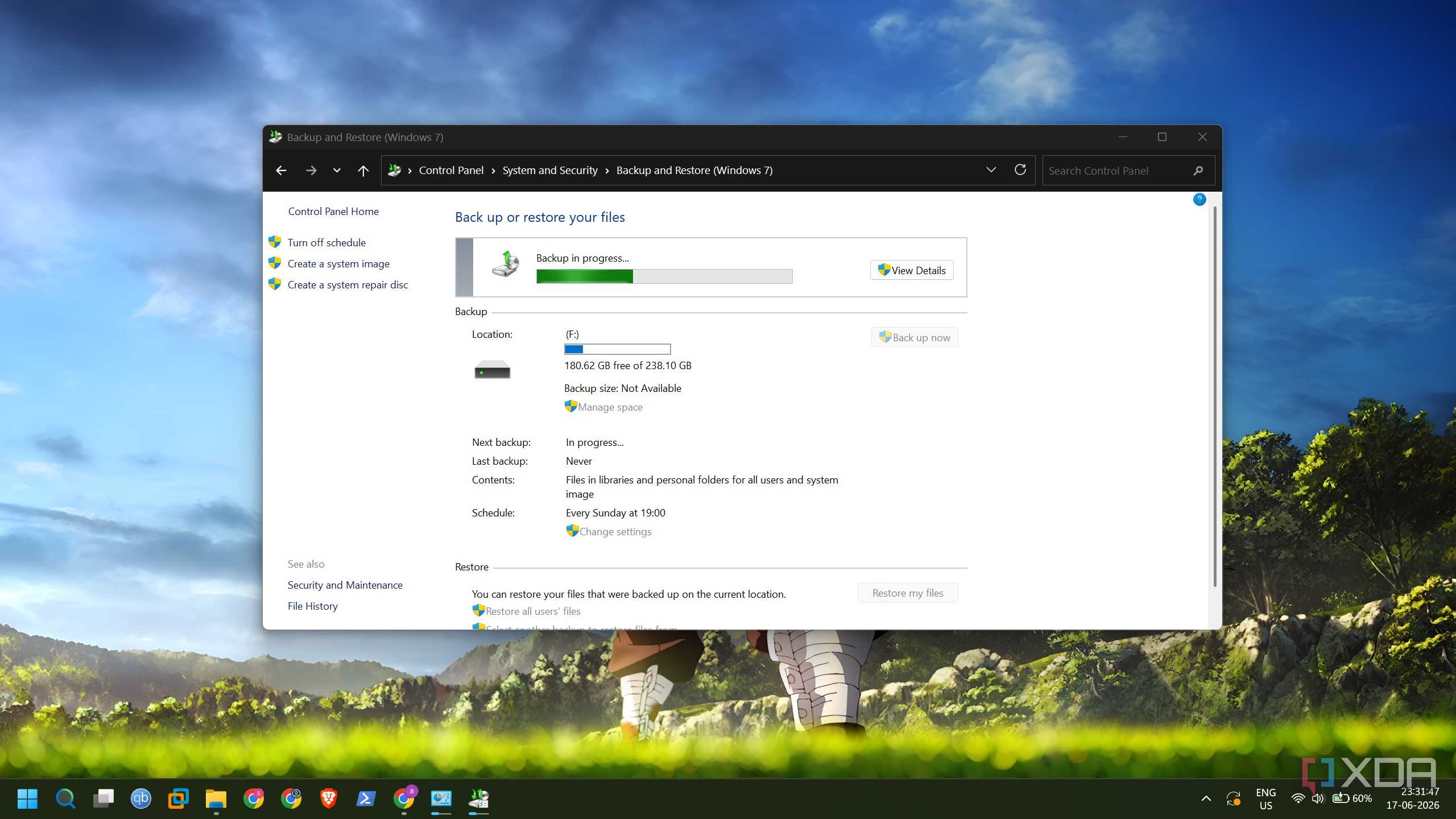Go back with the navigation arrow

[281, 171]
